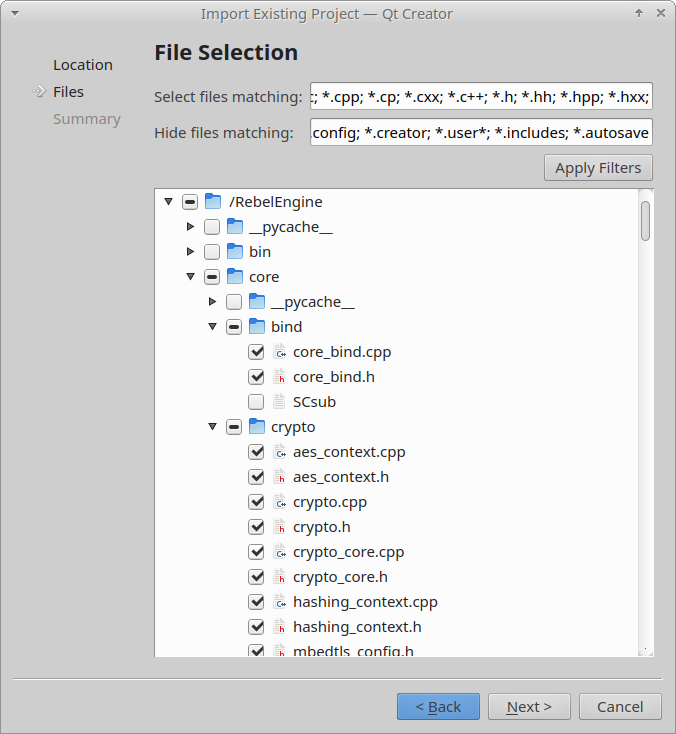The height and width of the screenshot is (734, 676).
Task: Toggle the bind folder checkbox
Action: [x=234, y=327]
